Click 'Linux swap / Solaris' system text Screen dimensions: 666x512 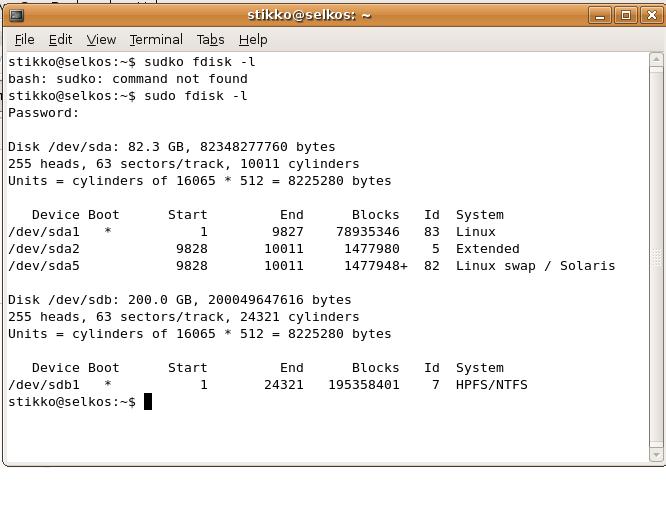(536, 266)
